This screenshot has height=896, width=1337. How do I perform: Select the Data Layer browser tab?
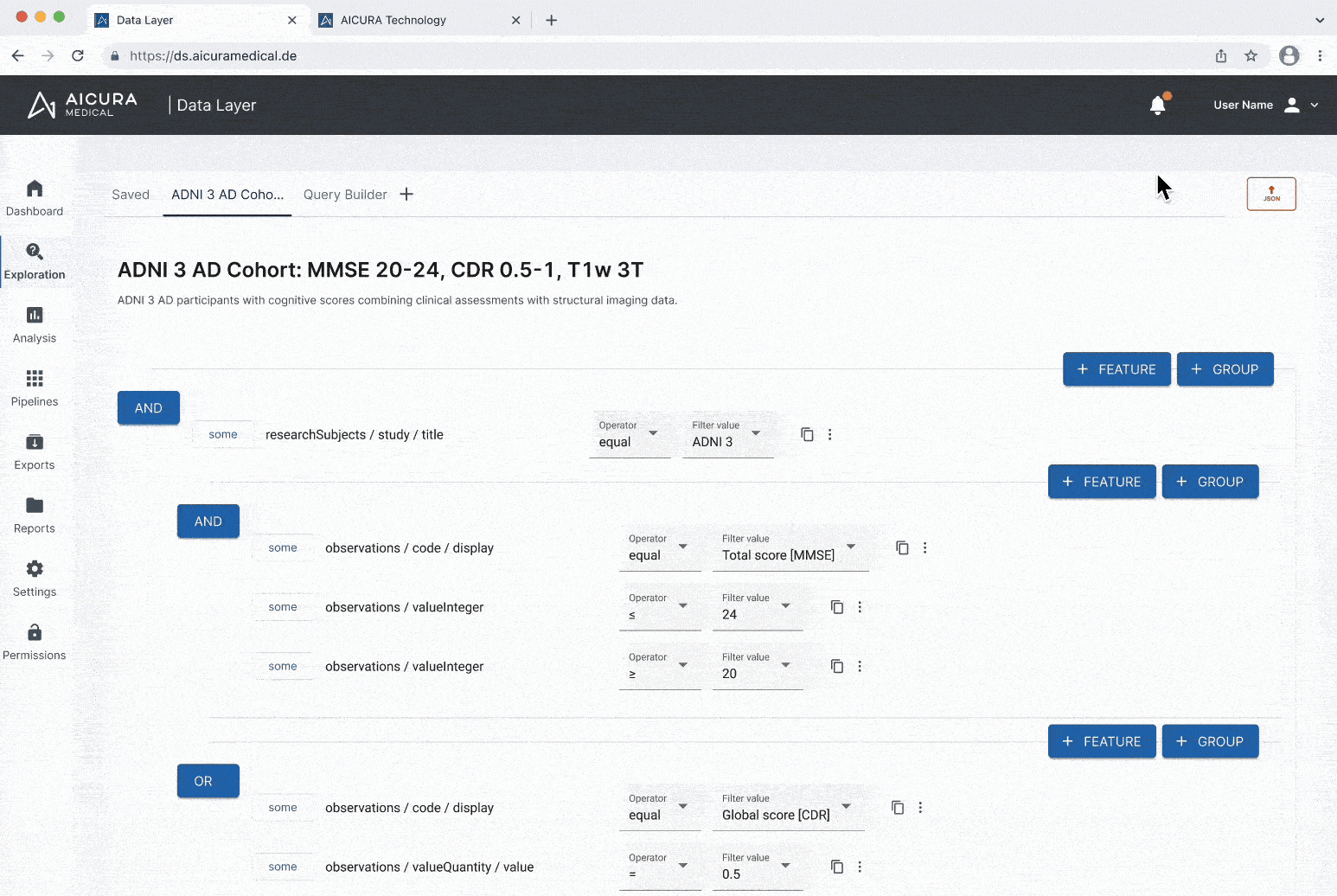tap(199, 20)
